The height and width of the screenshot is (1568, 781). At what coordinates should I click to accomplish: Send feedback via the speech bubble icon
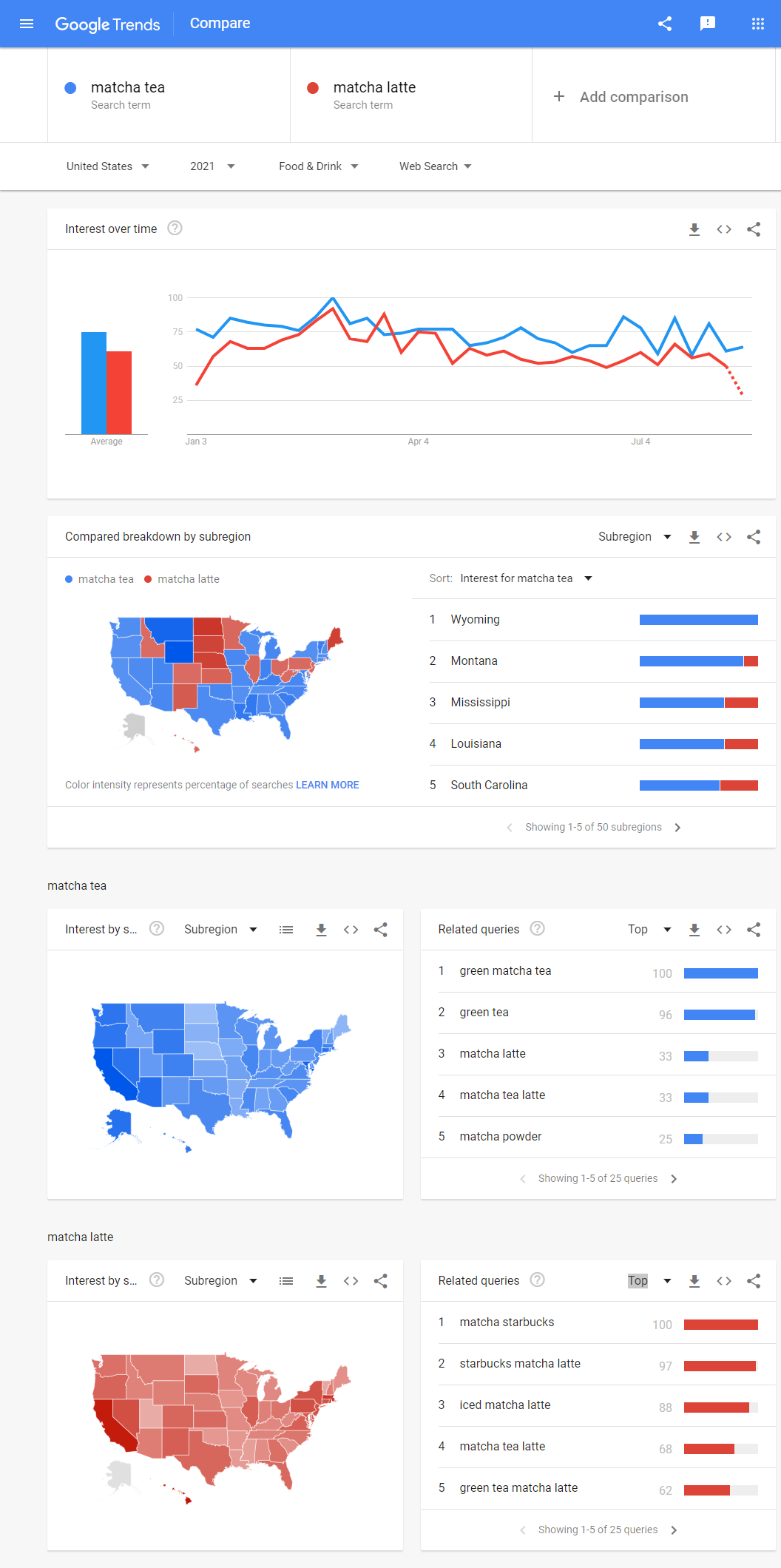tap(708, 23)
